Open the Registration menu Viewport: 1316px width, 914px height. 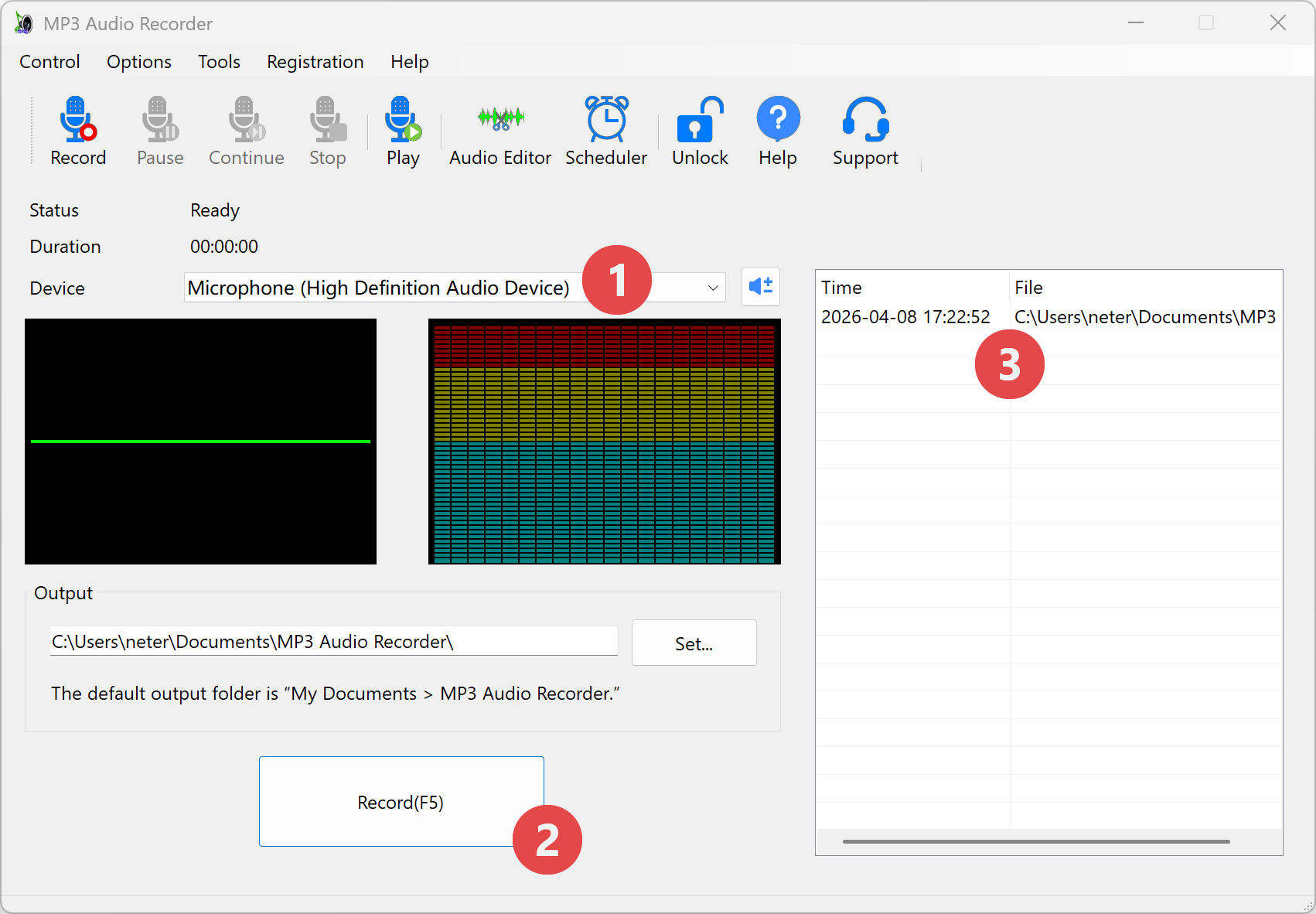click(315, 62)
